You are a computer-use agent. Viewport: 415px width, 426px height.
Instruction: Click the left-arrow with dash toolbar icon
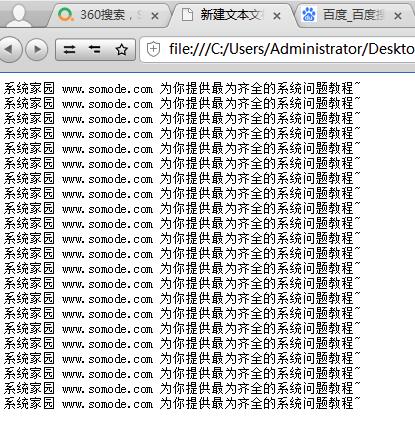click(x=95, y=50)
